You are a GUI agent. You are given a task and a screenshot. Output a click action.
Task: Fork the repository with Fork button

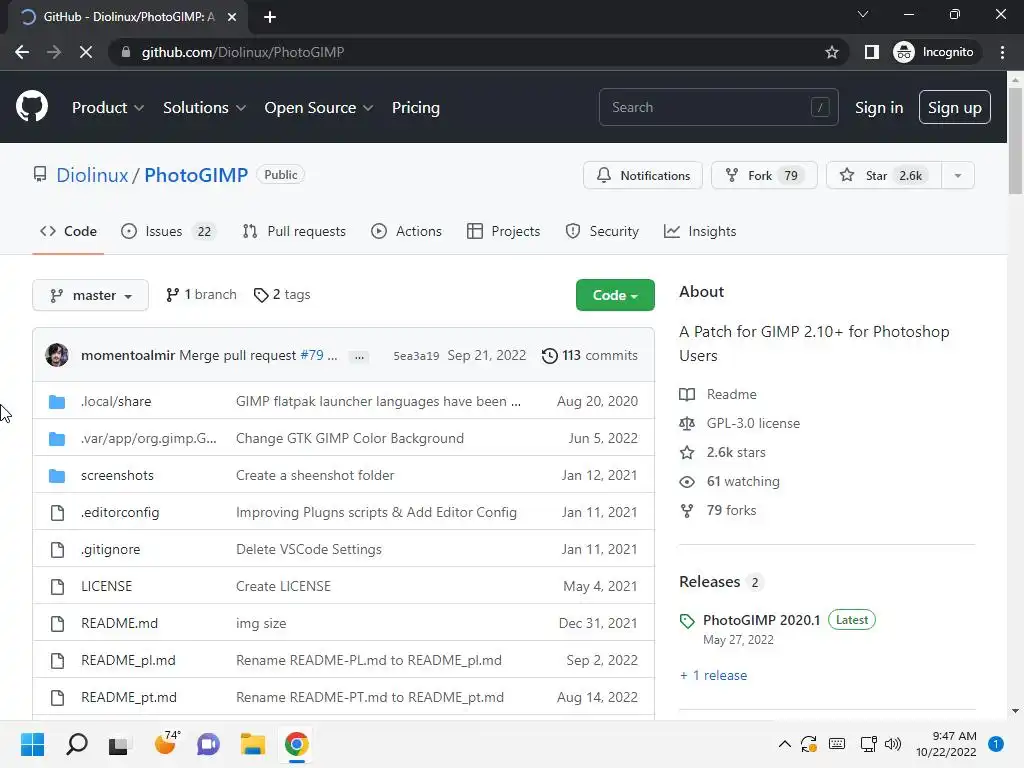[x=763, y=175]
